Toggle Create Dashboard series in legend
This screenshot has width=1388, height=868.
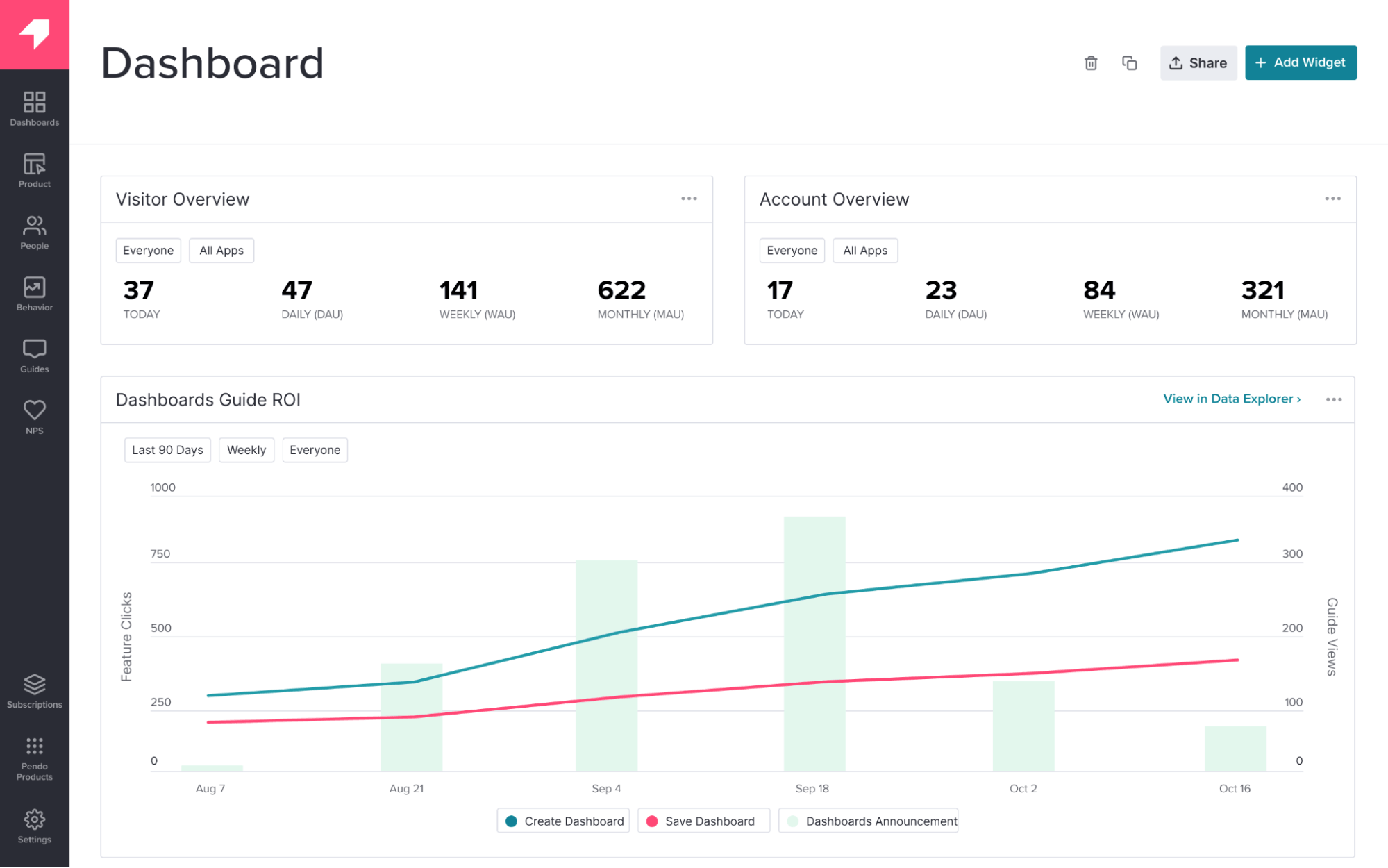point(563,821)
